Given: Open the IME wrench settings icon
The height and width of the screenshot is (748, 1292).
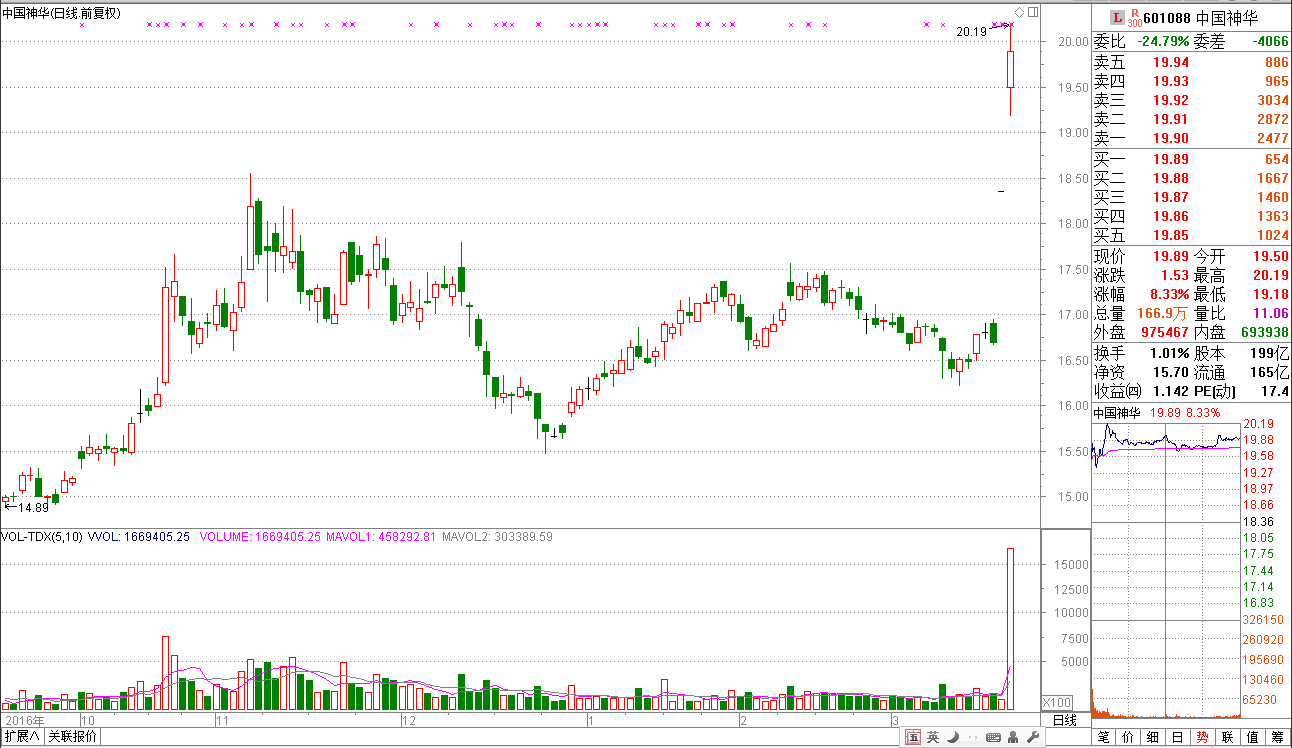Looking at the screenshot, I should pyautogui.click(x=1033, y=738).
